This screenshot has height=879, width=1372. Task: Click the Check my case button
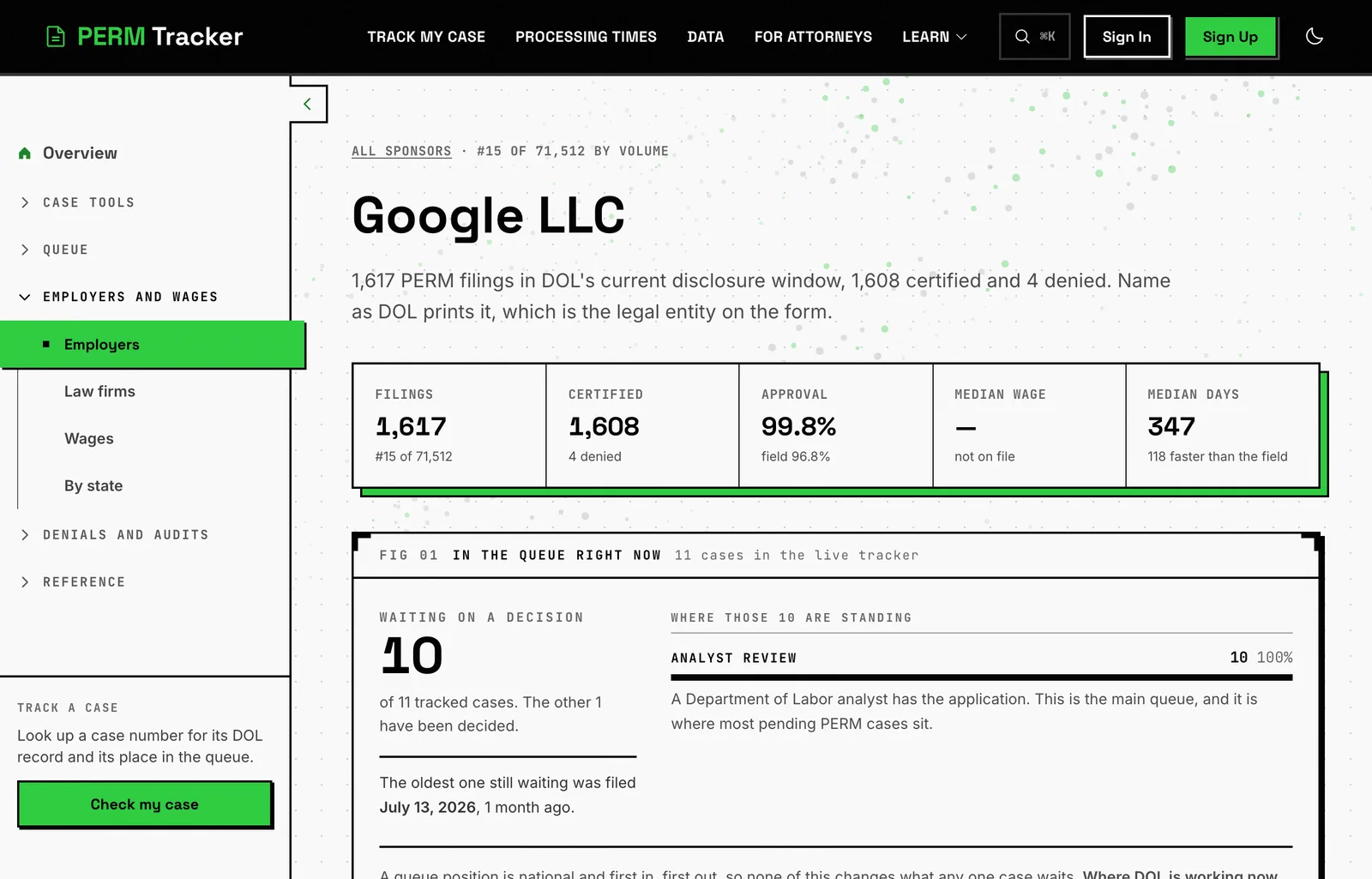[x=144, y=804]
